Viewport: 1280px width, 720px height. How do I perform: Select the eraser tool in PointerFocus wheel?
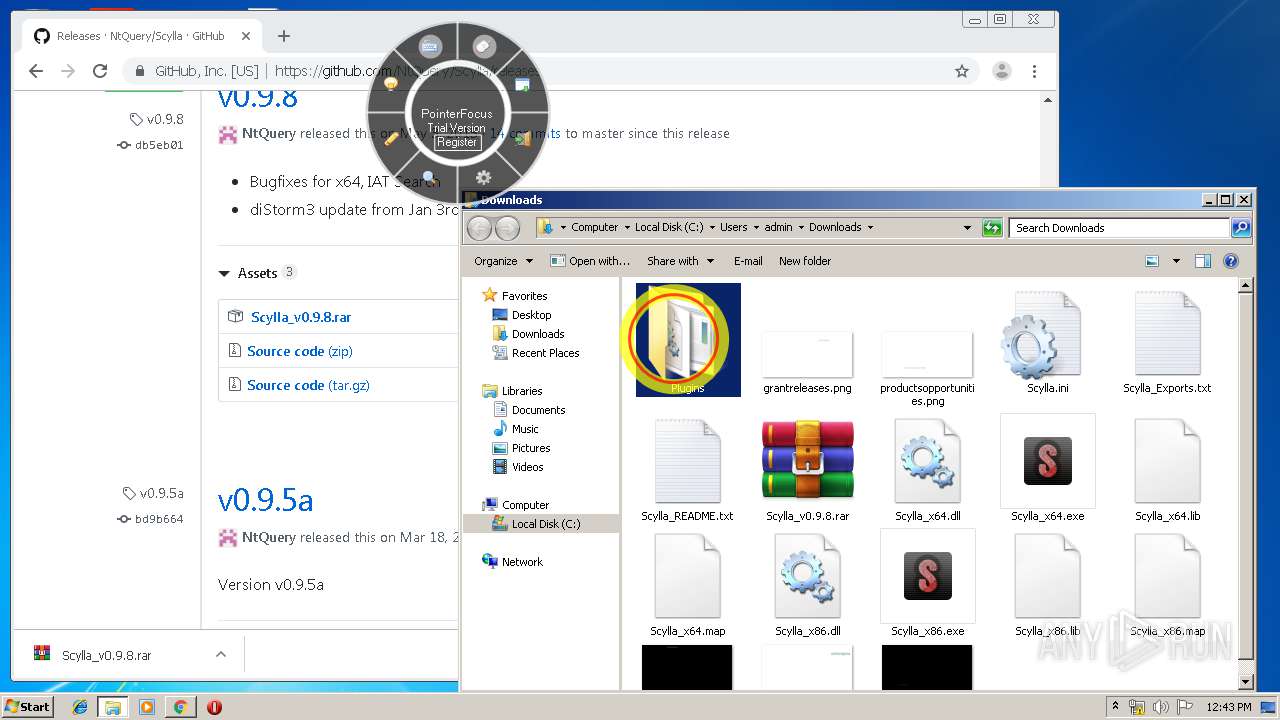pos(483,47)
